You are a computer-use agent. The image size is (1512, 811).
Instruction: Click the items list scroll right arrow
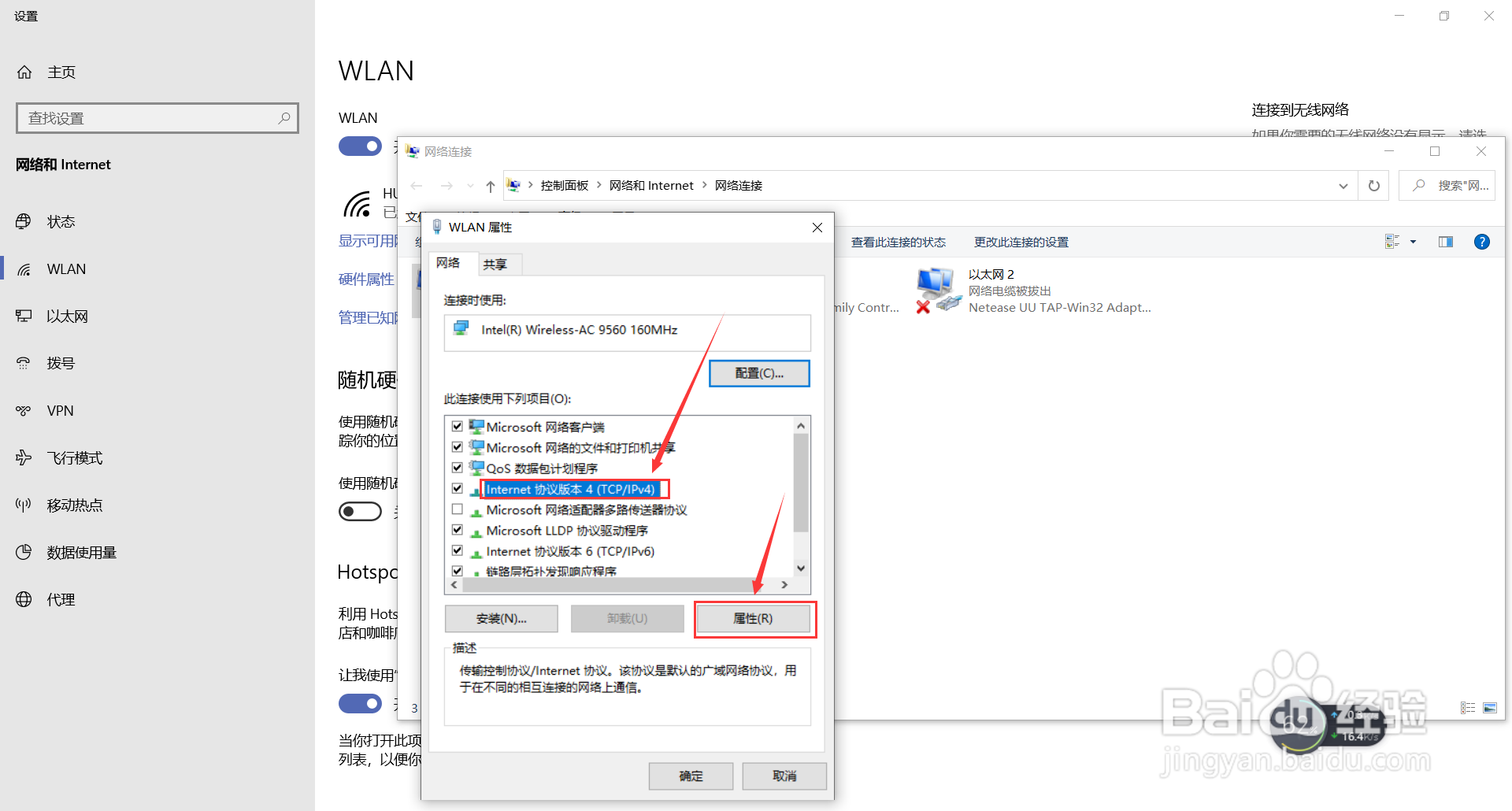784,585
